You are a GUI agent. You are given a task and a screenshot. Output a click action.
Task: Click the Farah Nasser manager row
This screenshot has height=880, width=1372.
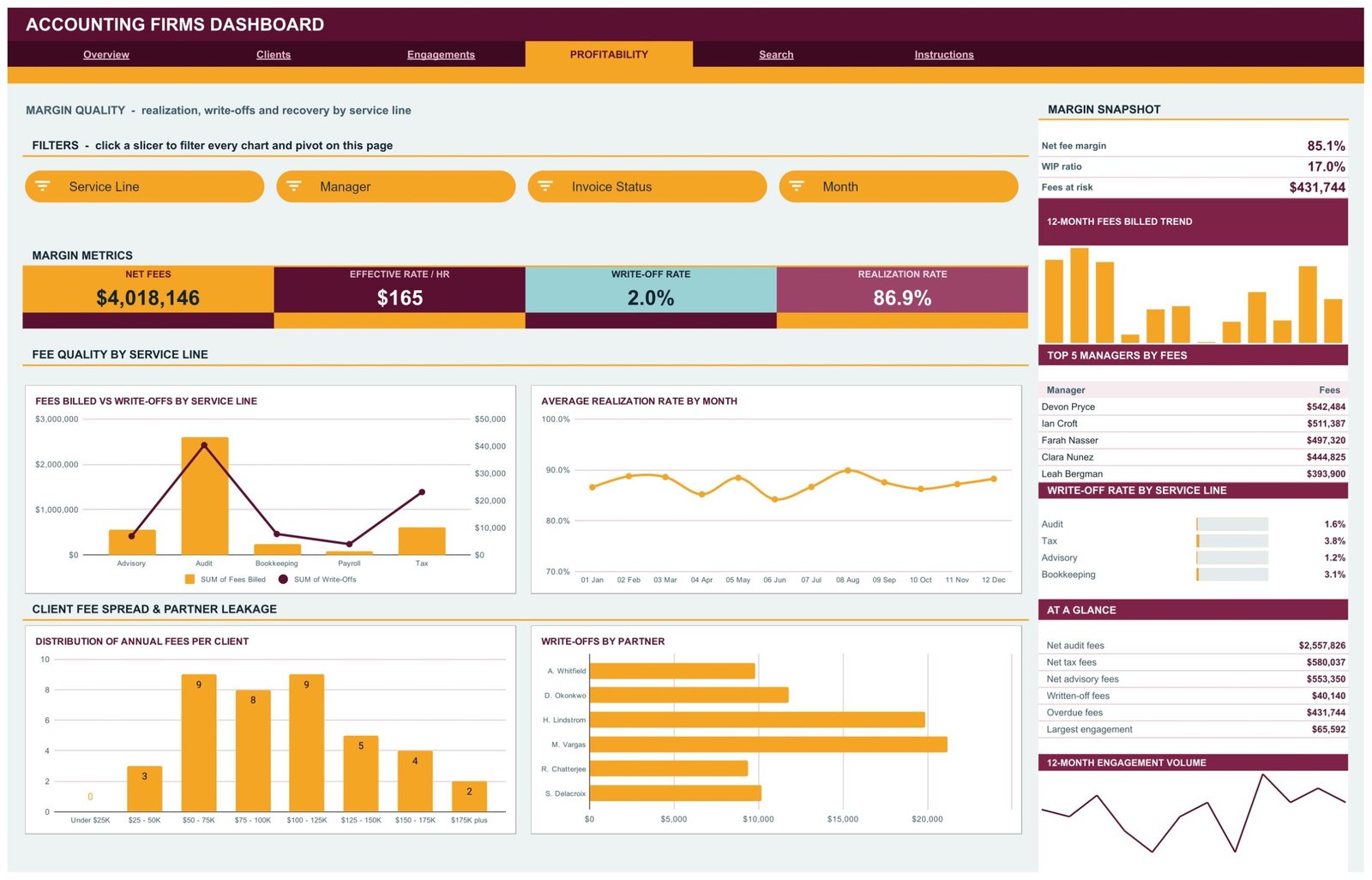click(1193, 440)
